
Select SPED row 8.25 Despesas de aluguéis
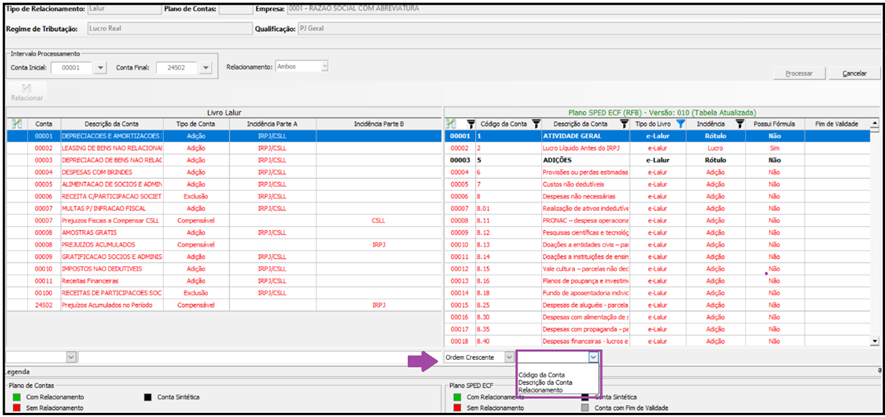[x=658, y=305]
